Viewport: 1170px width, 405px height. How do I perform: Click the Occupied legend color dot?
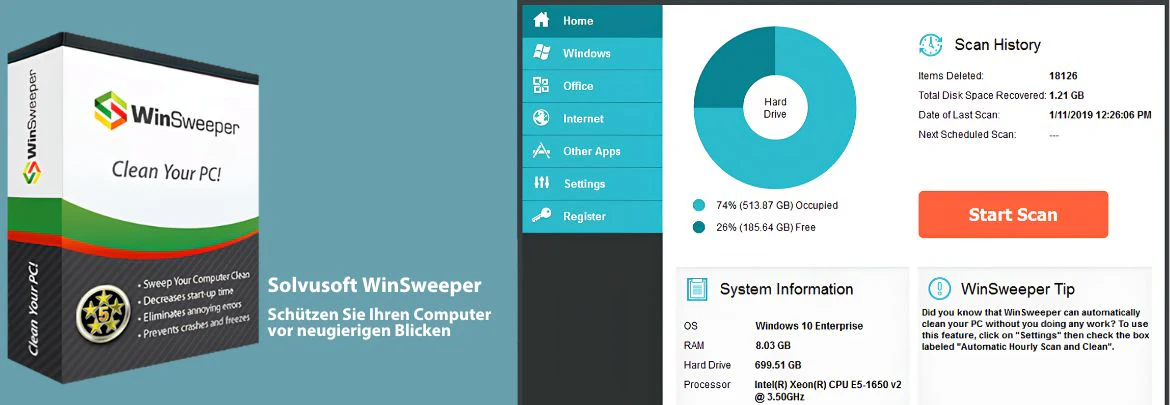[699, 205]
